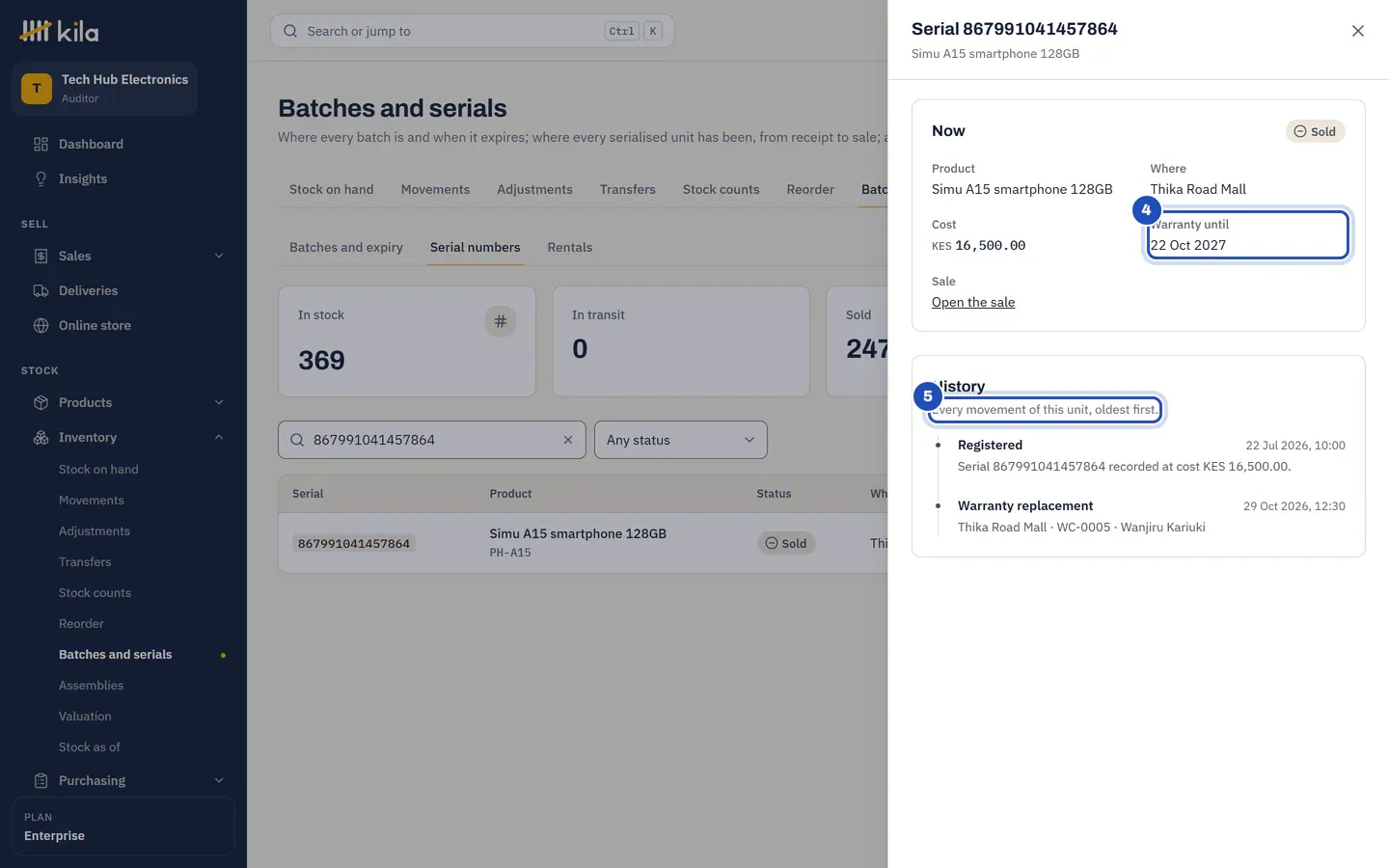Go to Assemblies in sidebar
The image size is (1389, 868).
91,685
